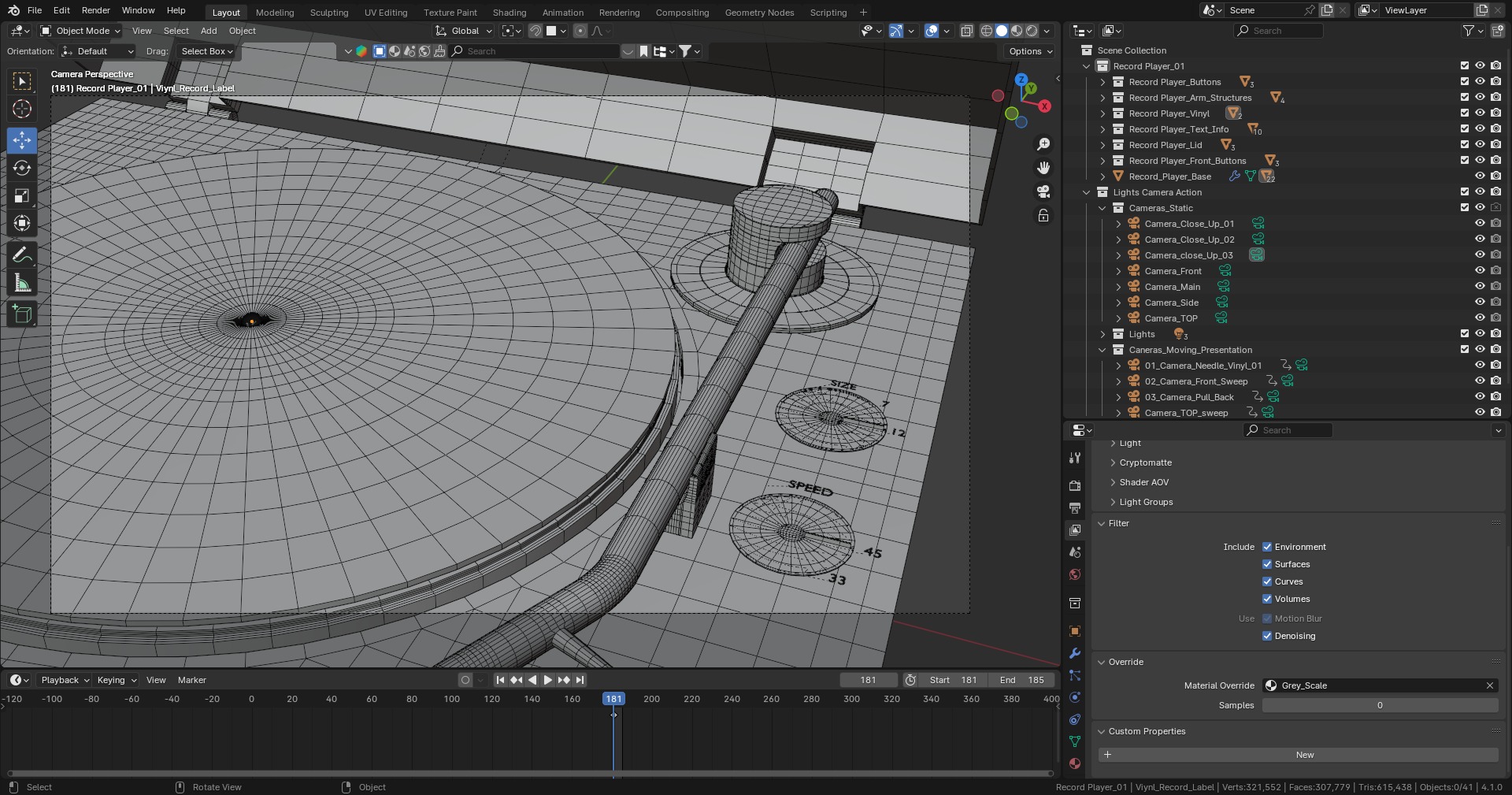Open the Render menu
1512x795 pixels.
[96, 10]
